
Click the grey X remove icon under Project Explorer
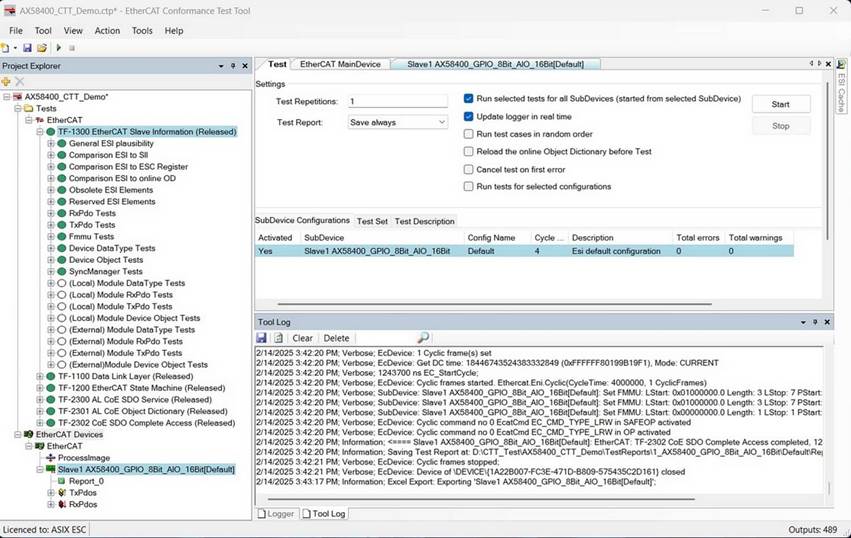pyautogui.click(x=20, y=81)
